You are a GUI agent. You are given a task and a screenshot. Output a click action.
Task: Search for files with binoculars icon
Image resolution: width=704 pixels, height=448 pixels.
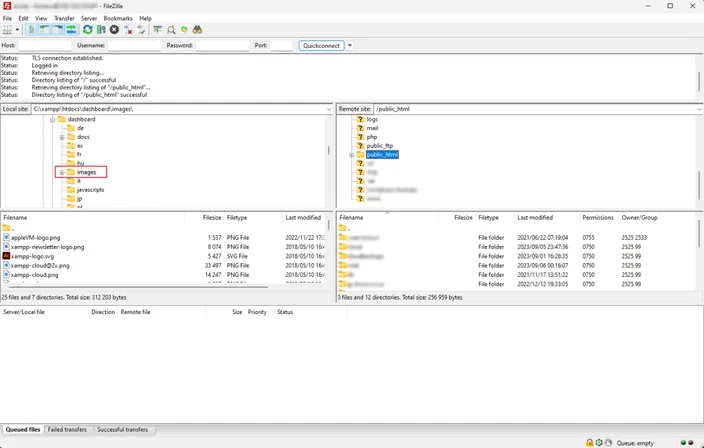point(197,30)
